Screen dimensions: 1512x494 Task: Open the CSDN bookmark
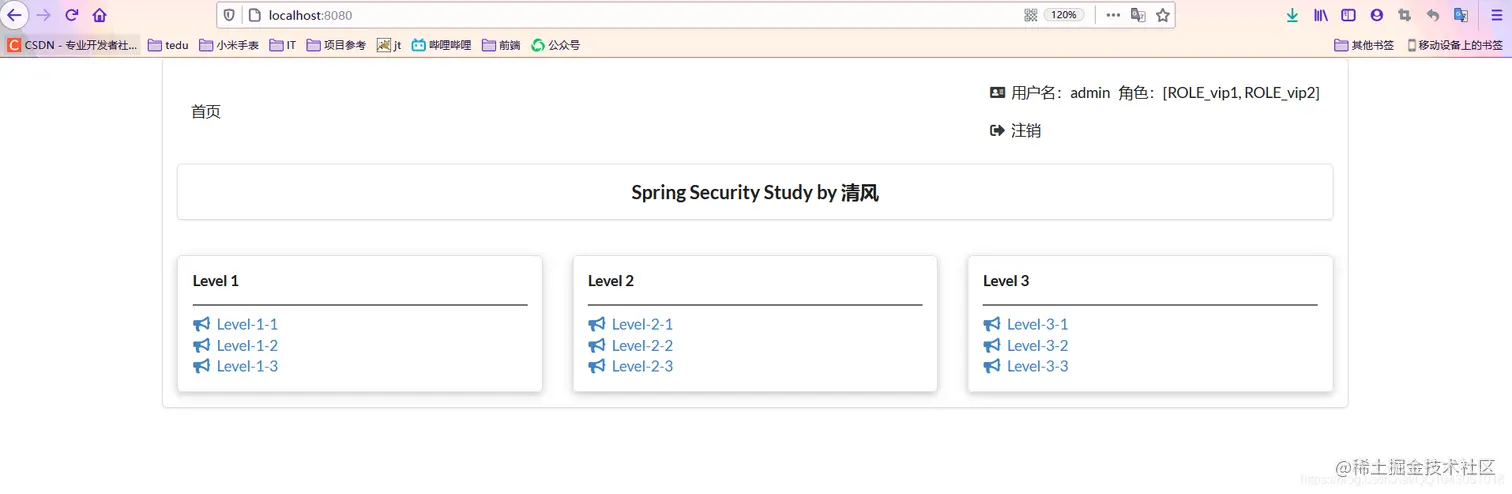pos(72,45)
